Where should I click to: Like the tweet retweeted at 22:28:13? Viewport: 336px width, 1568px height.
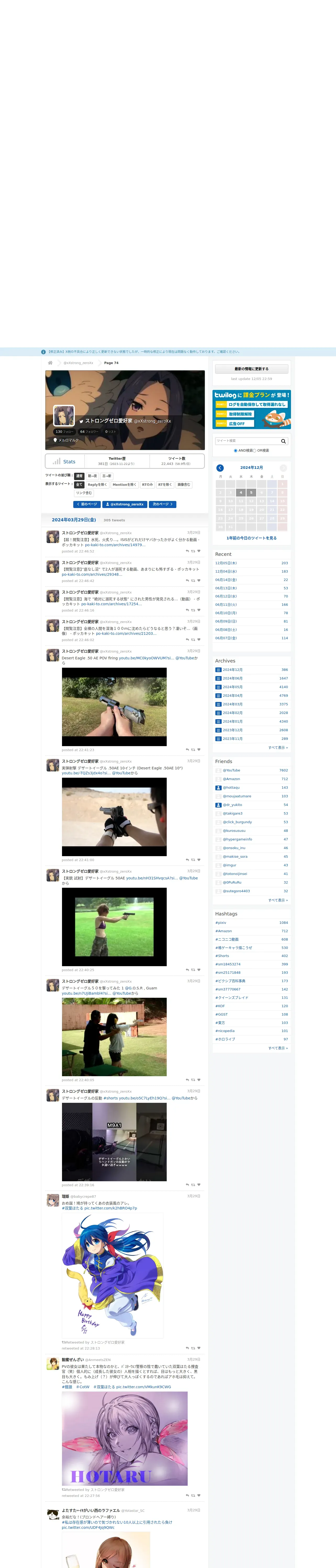pyautogui.click(x=199, y=1348)
